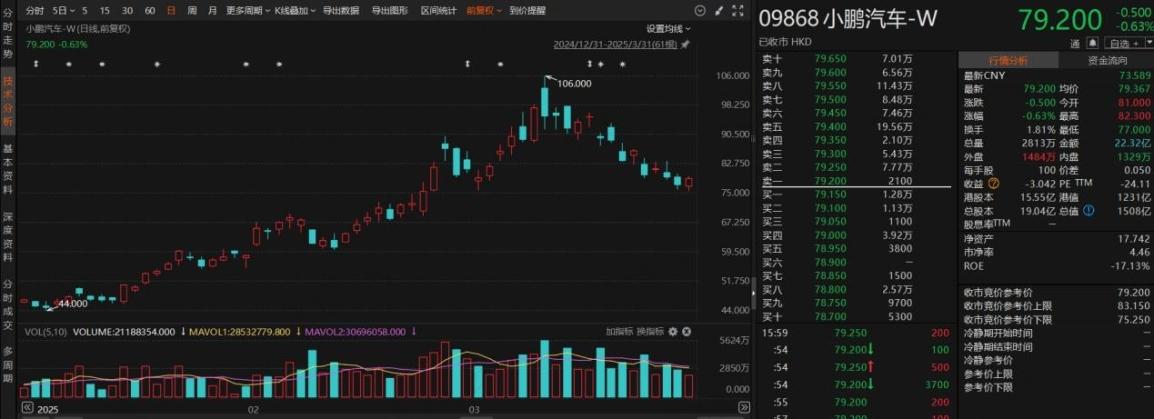Open 前复权 adjustment dropdown
Viewport: 1154px width, 419px height.
484,11
